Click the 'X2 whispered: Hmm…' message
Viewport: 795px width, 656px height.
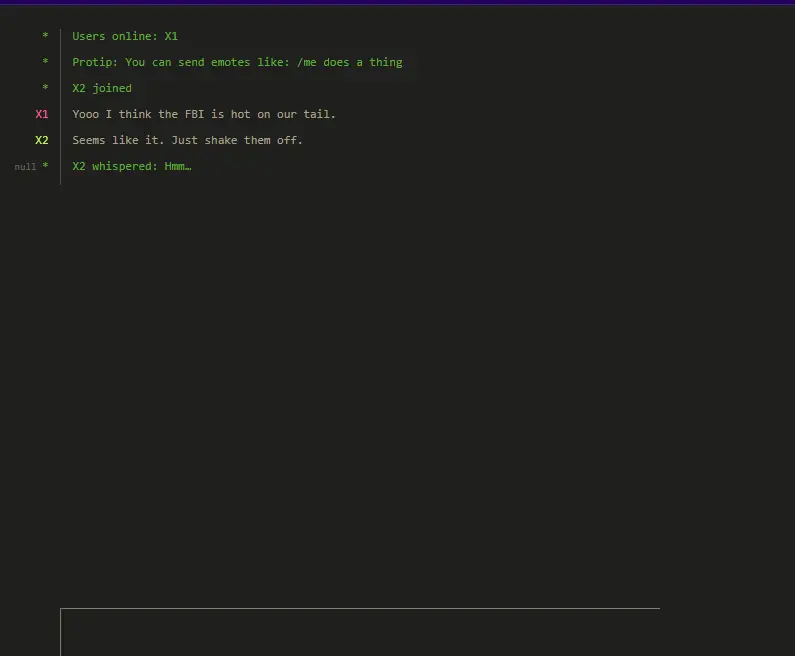[x=132, y=166]
